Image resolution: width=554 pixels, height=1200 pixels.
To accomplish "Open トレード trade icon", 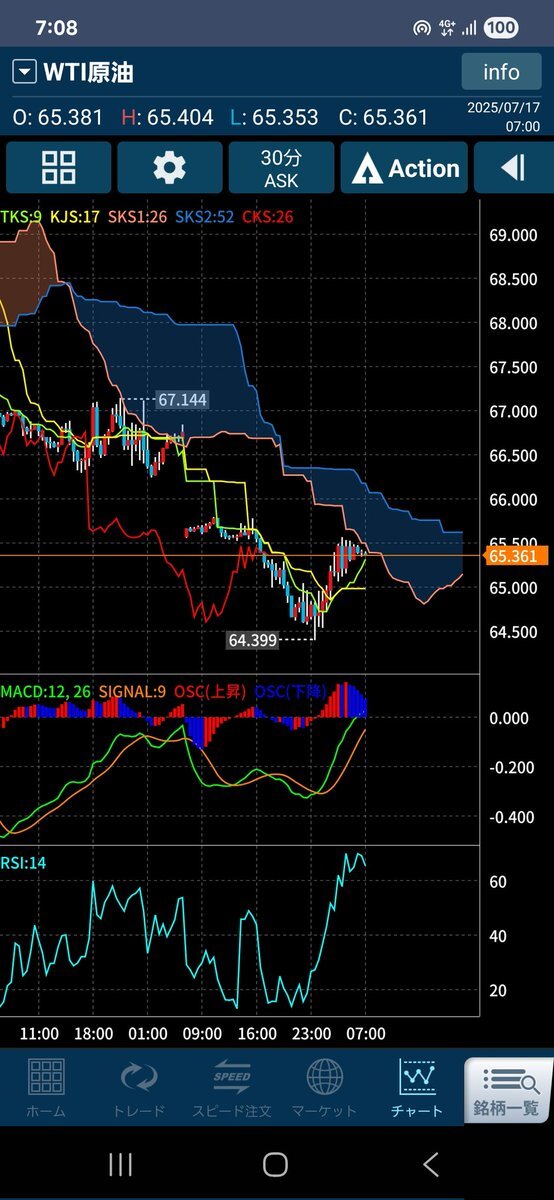I will 139,1088.
